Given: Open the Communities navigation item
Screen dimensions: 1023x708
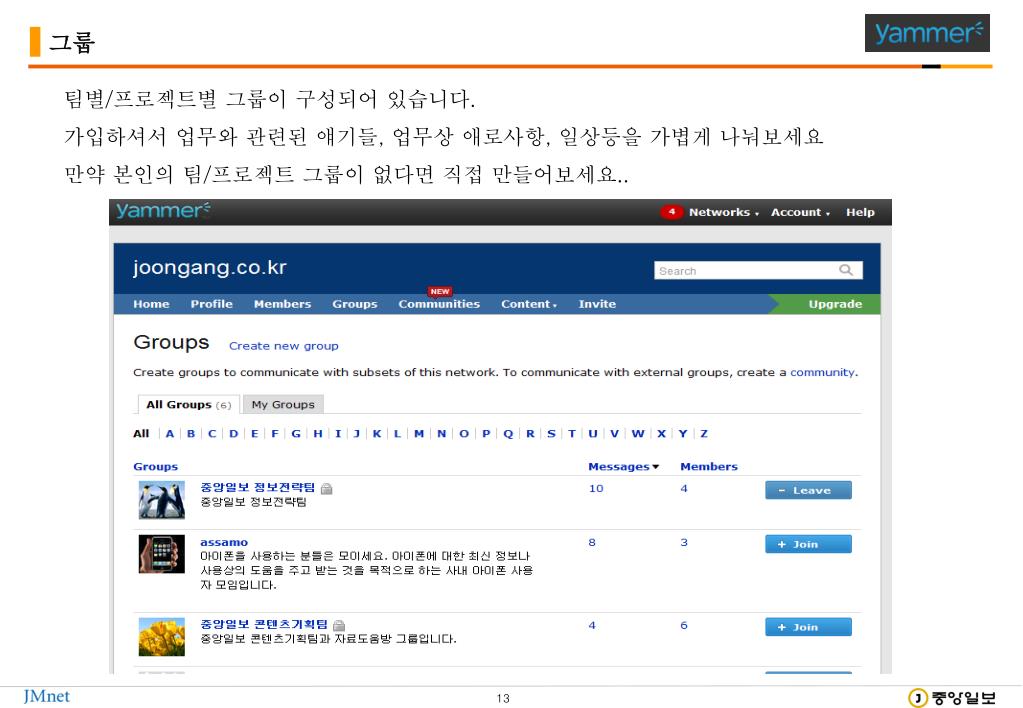Looking at the screenshot, I should (439, 304).
